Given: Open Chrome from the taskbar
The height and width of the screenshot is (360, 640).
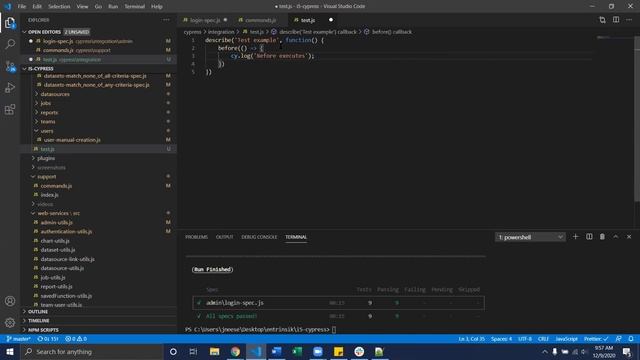Looking at the screenshot, I should (x=235, y=351).
